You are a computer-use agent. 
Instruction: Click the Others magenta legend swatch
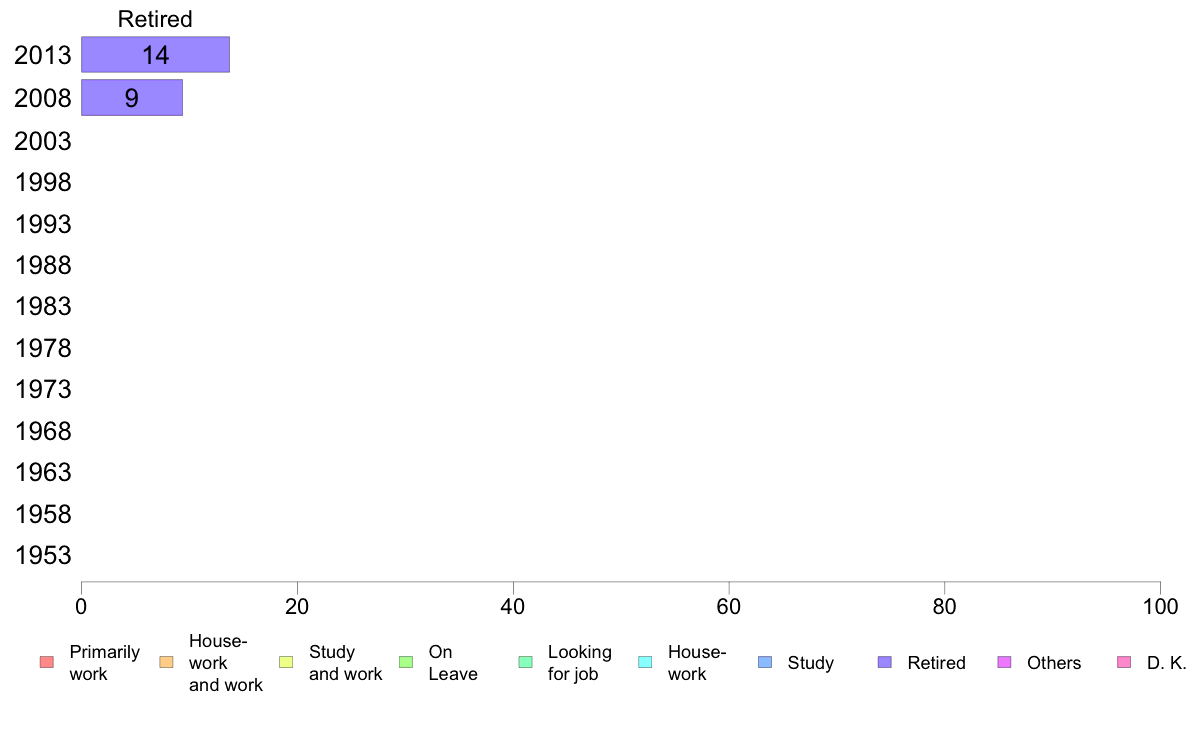pos(1004,662)
